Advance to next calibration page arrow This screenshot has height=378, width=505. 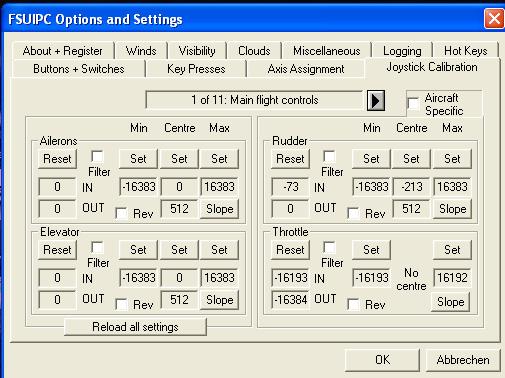(x=376, y=100)
